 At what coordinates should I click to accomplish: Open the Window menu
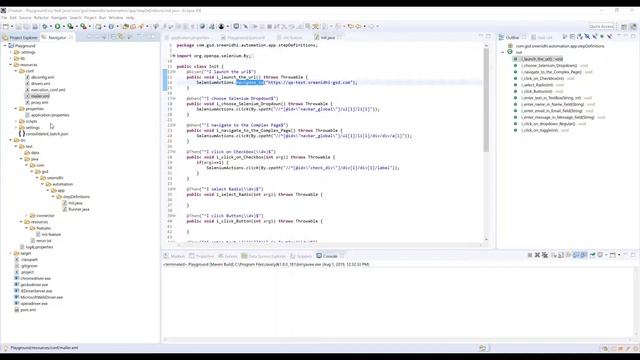116,18
